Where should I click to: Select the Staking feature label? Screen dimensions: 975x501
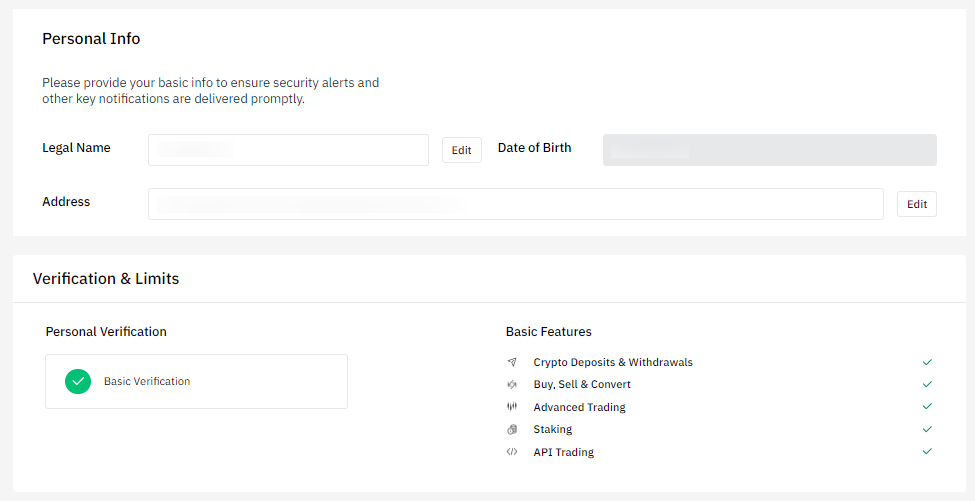pyautogui.click(x=553, y=429)
